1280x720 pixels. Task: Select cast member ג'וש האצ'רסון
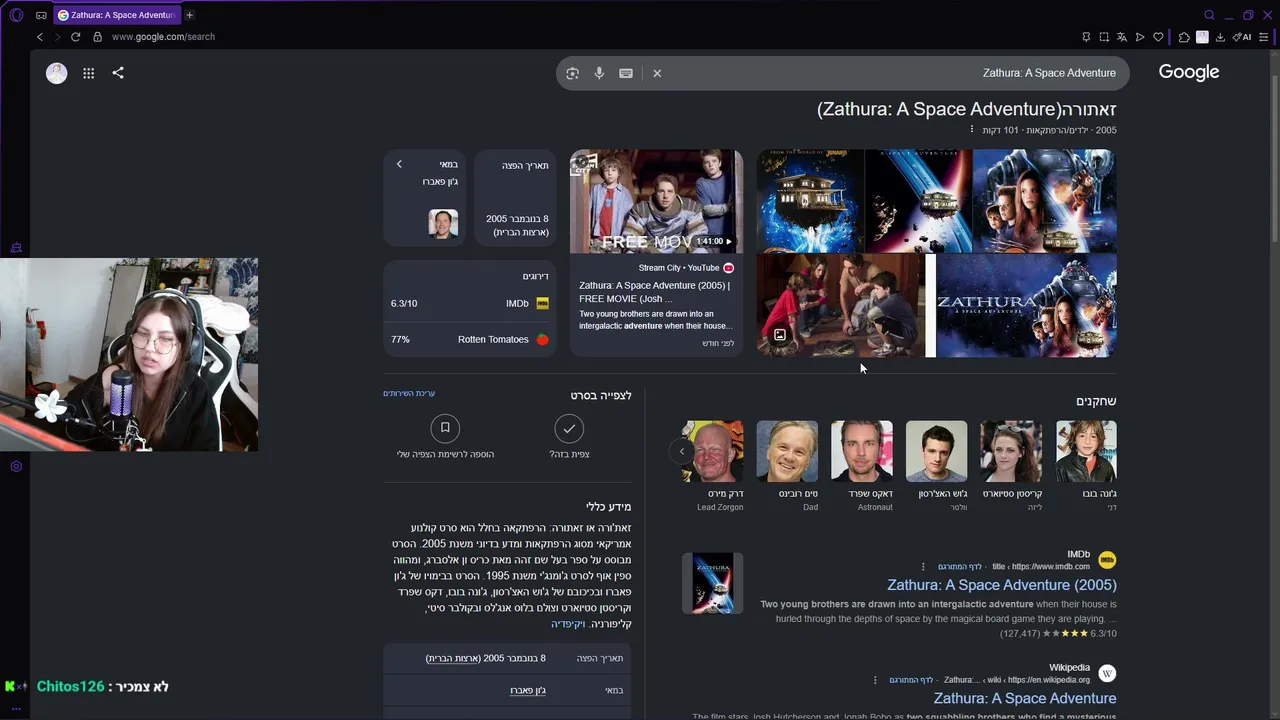click(936, 466)
